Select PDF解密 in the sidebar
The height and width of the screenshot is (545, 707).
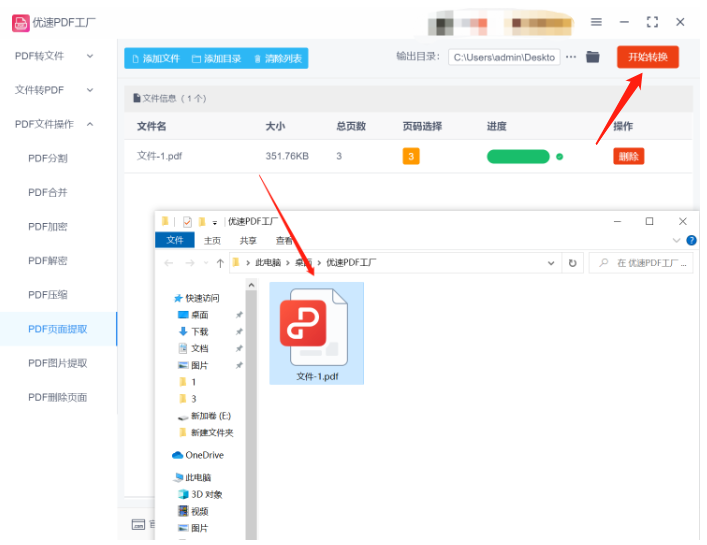[x=48, y=261]
